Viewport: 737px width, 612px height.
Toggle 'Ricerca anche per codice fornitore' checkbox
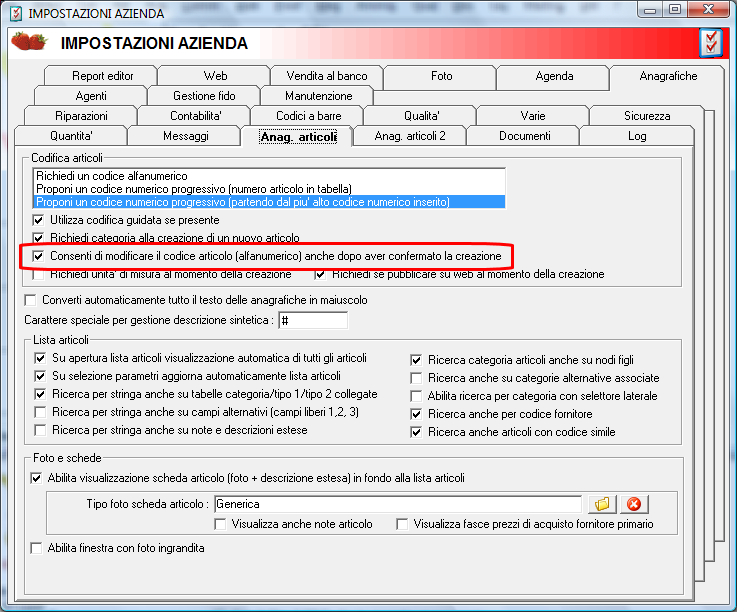tap(416, 415)
